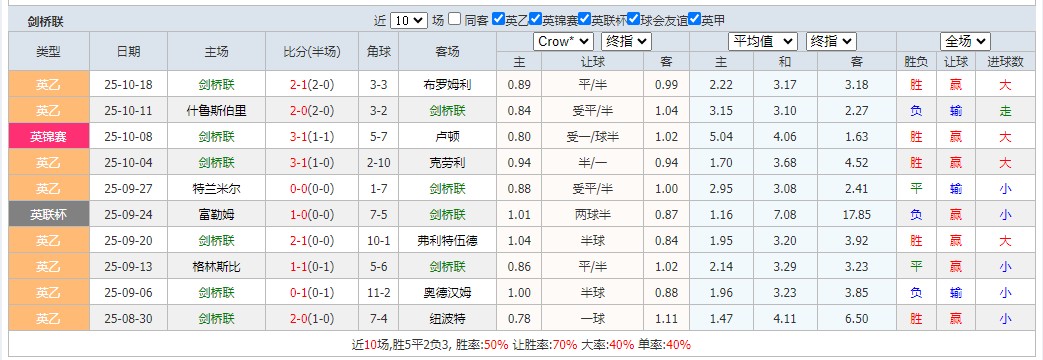1043x360 pixels.
Task: Open the 全场 period dropdown
Action: 965,41
